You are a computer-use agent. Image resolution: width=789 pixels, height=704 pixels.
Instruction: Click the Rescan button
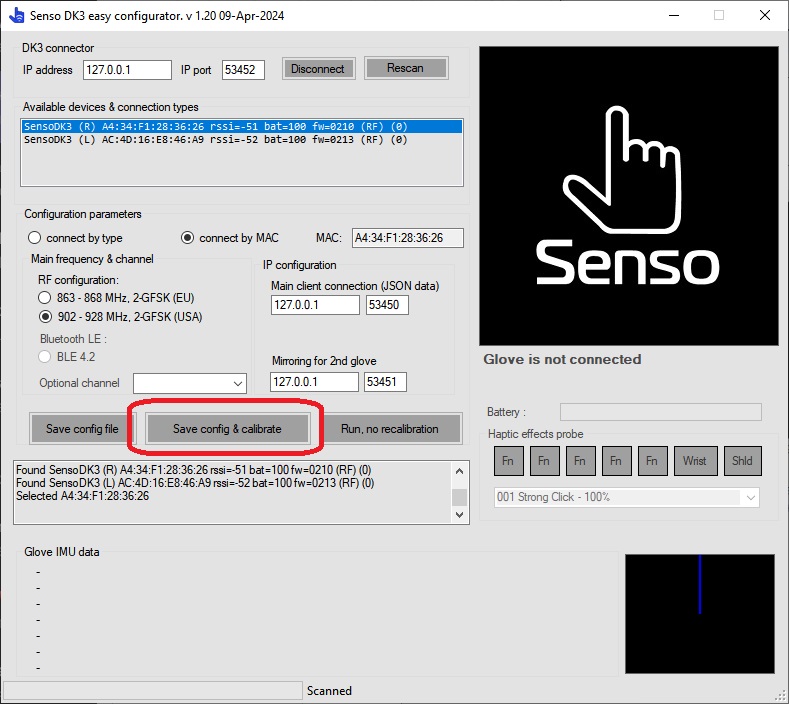[405, 68]
